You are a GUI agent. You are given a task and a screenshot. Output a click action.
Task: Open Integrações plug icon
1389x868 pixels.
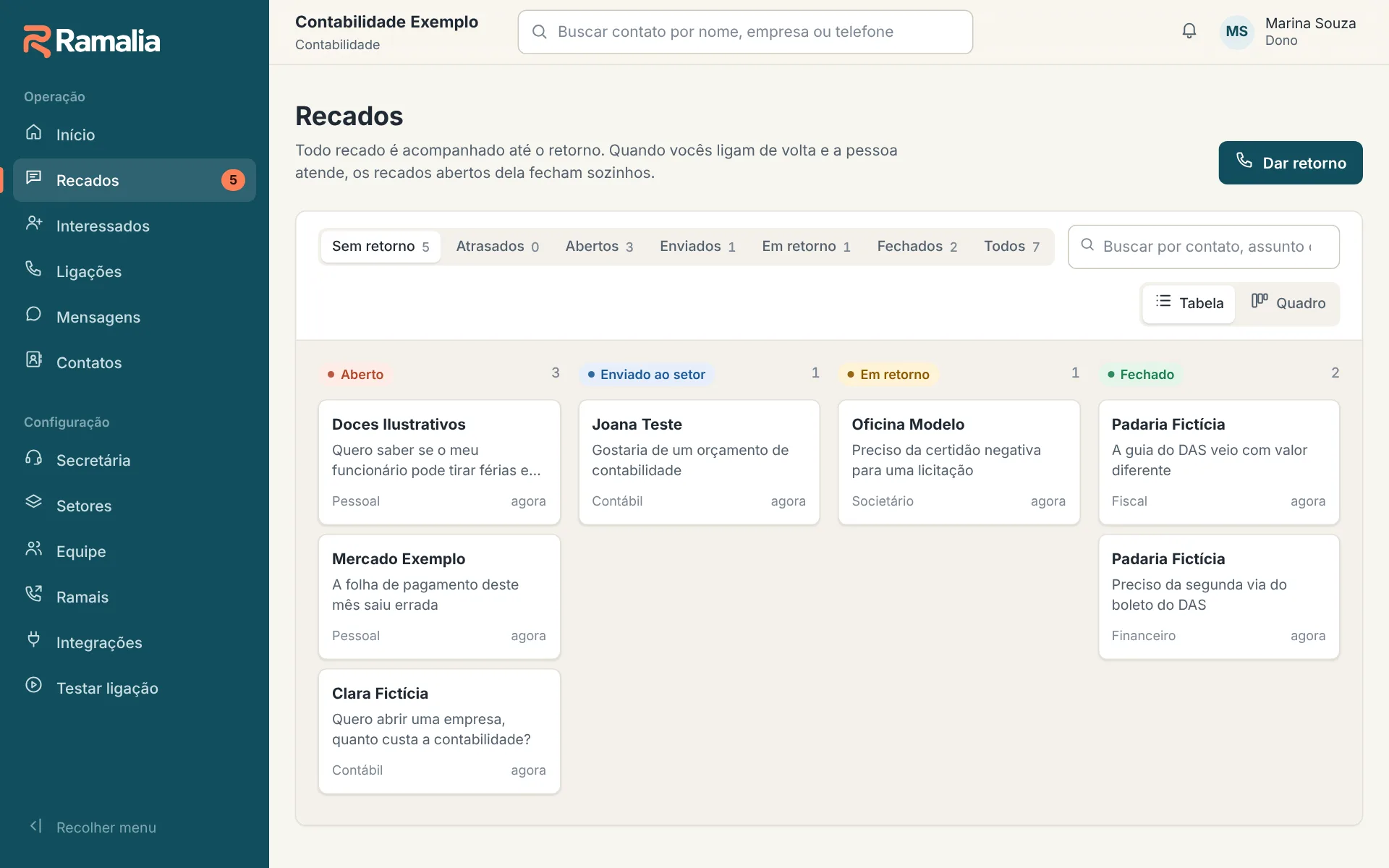tap(34, 640)
